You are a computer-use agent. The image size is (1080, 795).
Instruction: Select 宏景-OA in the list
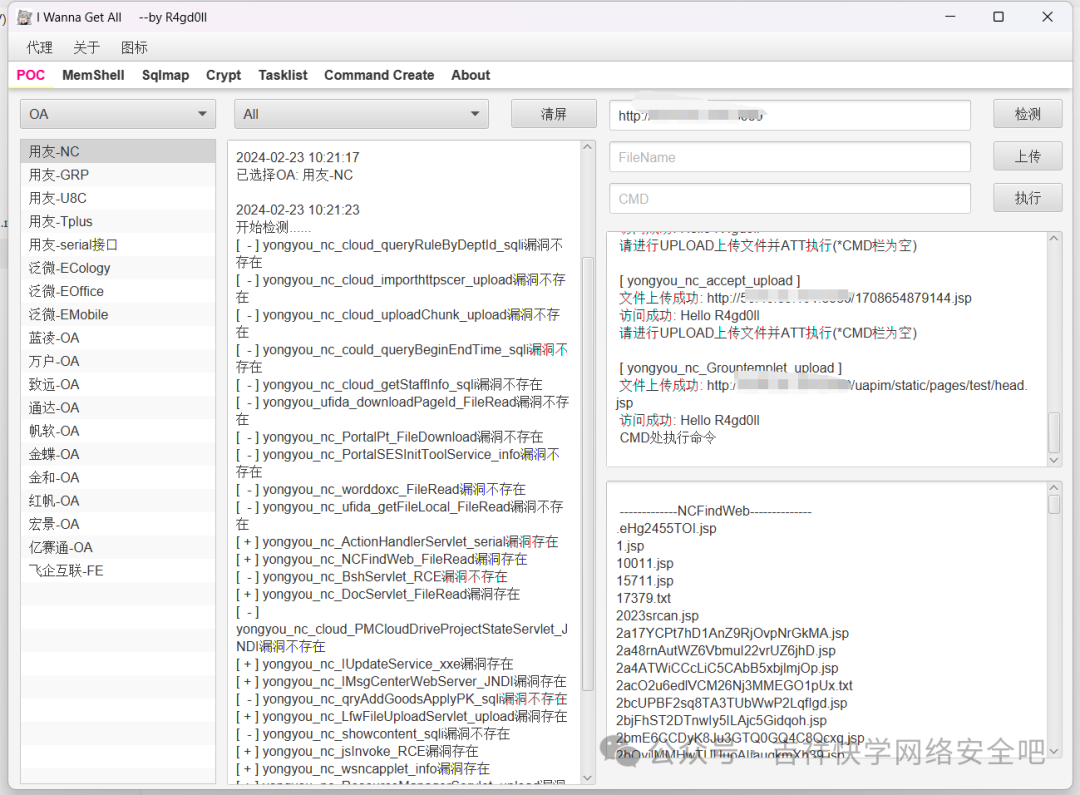coord(118,524)
